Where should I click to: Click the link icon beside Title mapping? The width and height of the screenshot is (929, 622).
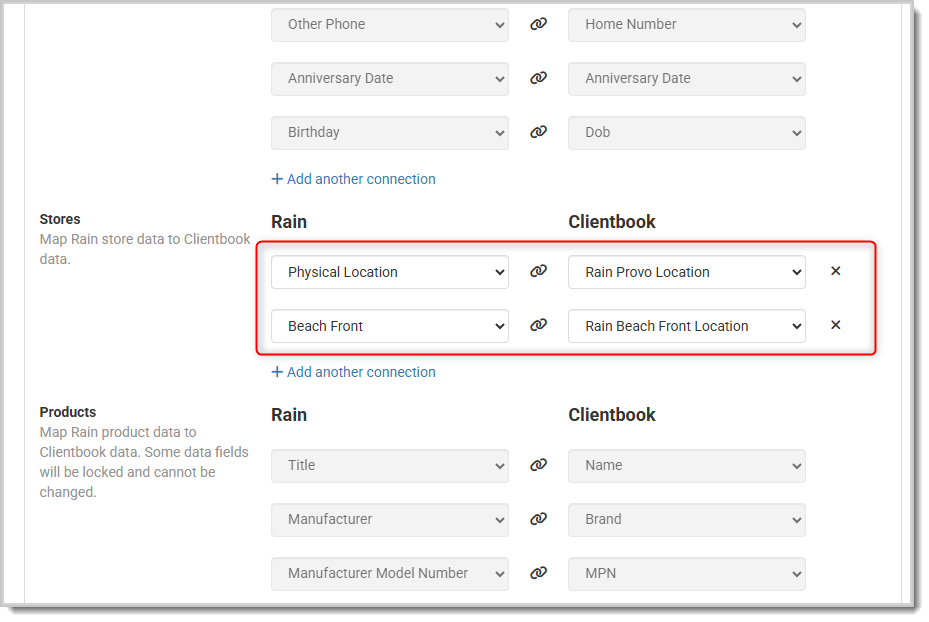point(538,464)
